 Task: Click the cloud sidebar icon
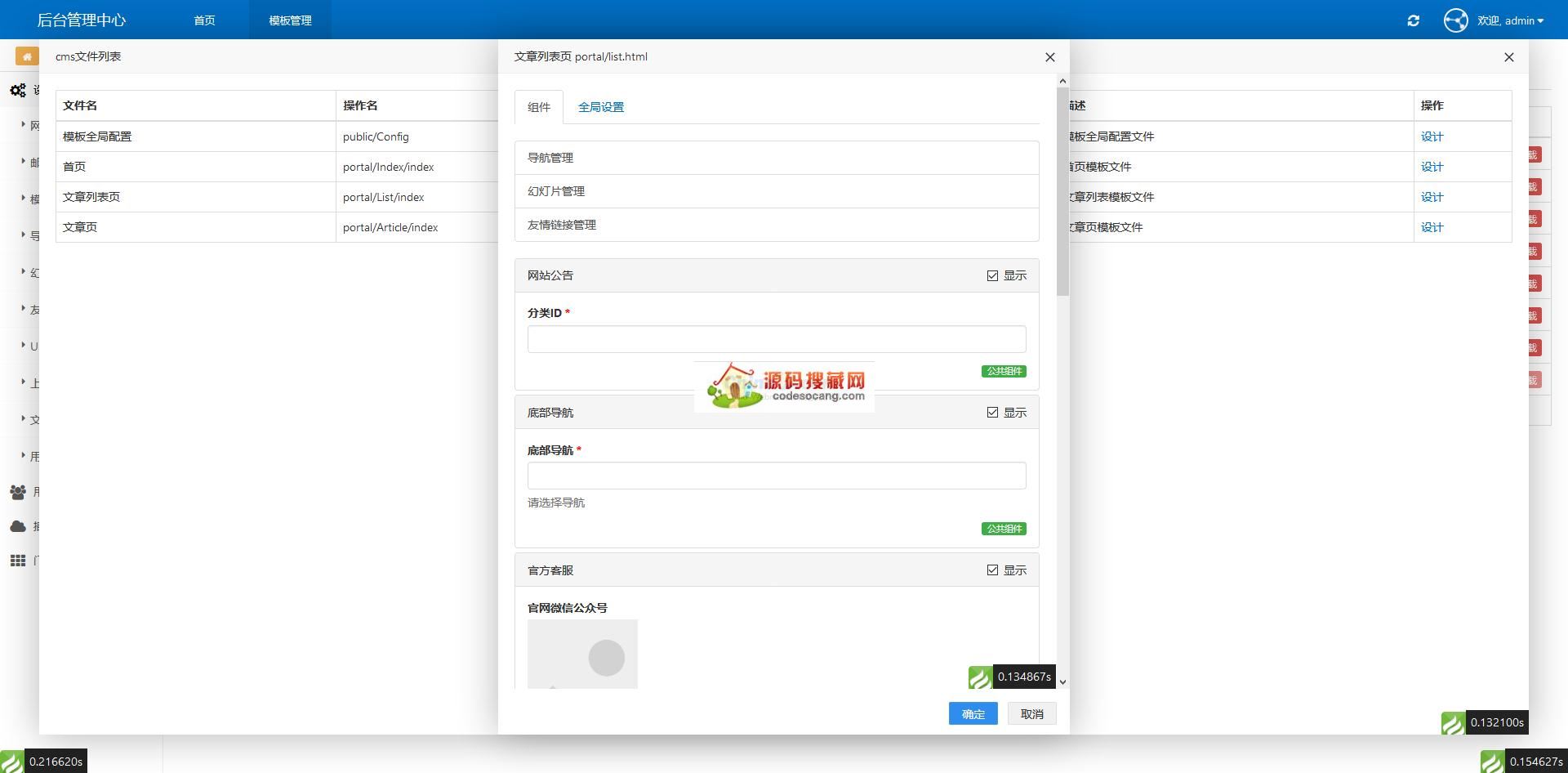tap(18, 526)
